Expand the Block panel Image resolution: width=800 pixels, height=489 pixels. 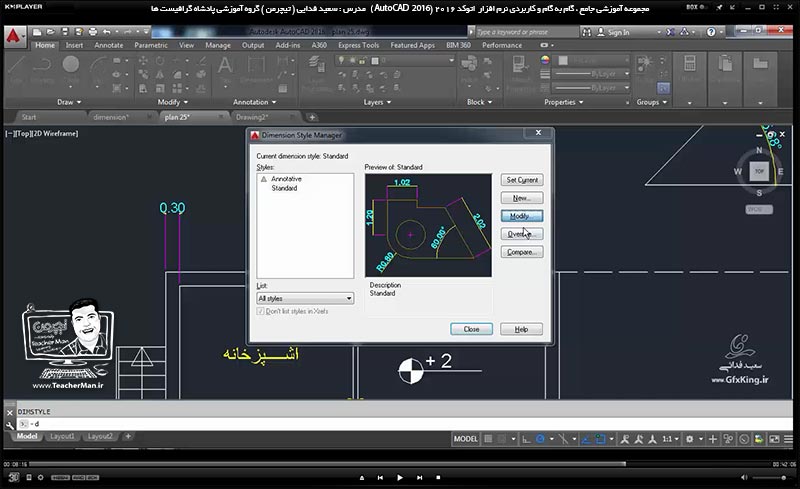pos(480,102)
